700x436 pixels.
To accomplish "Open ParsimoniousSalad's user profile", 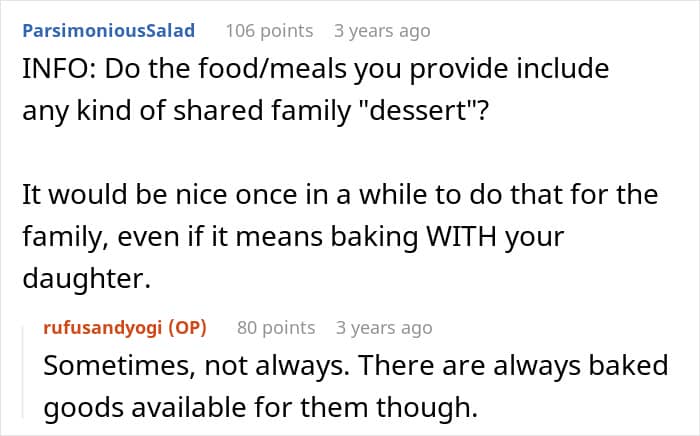I will click(108, 31).
